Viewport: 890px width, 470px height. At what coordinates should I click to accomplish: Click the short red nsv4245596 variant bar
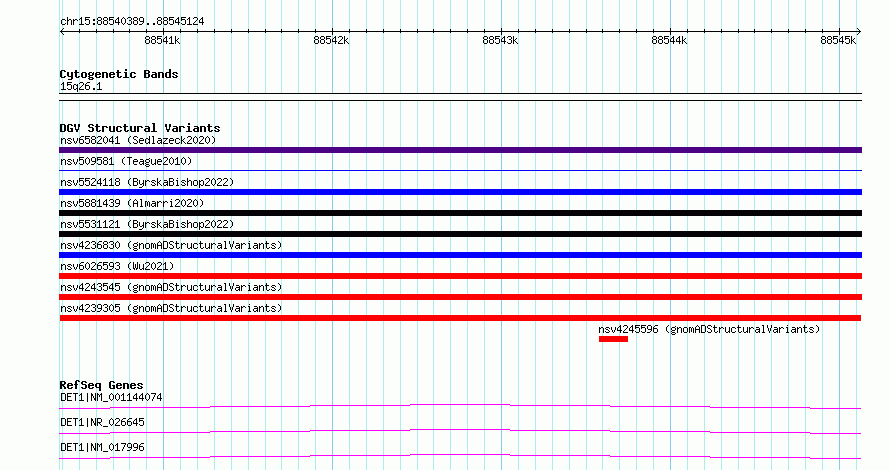click(613, 339)
